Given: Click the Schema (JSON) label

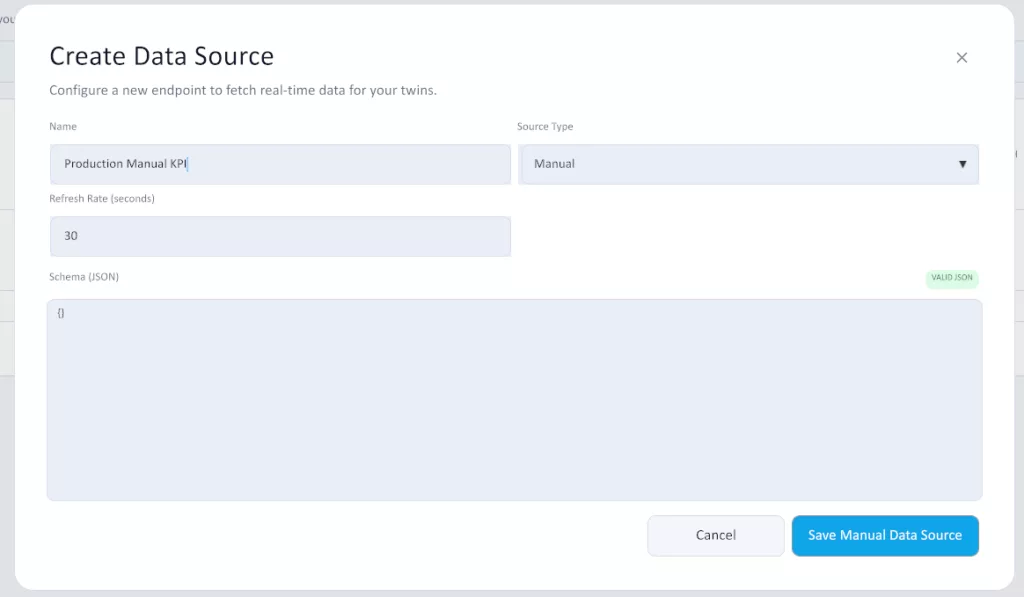Looking at the screenshot, I should click(84, 277).
